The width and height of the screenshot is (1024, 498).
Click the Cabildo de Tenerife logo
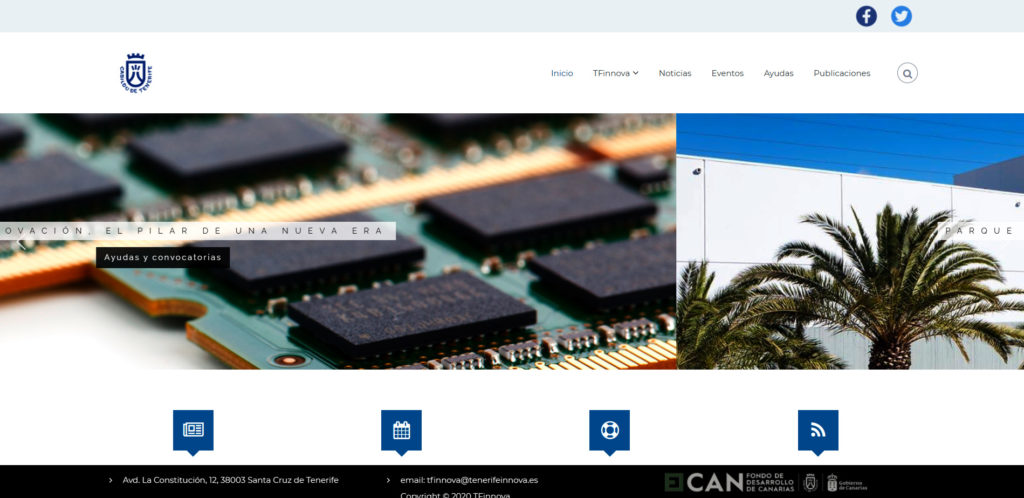pos(136,73)
